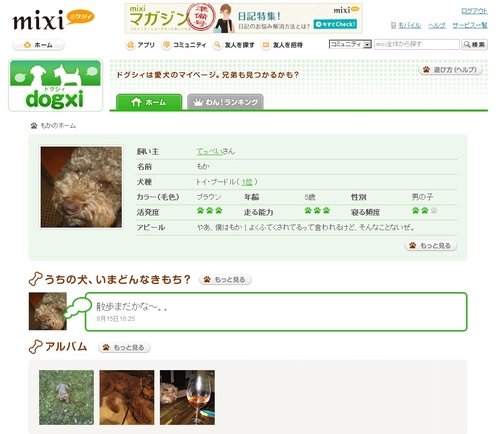Image resolution: width=500 pixels, height=434 pixels.
Task: Click the gender value 男の子
Action: coord(422,197)
